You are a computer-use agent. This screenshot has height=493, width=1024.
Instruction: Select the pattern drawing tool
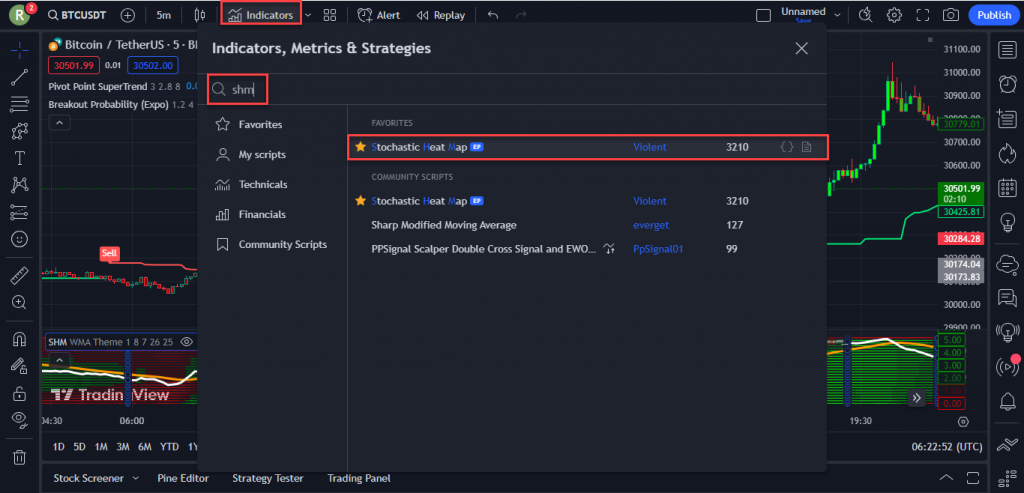click(x=20, y=131)
